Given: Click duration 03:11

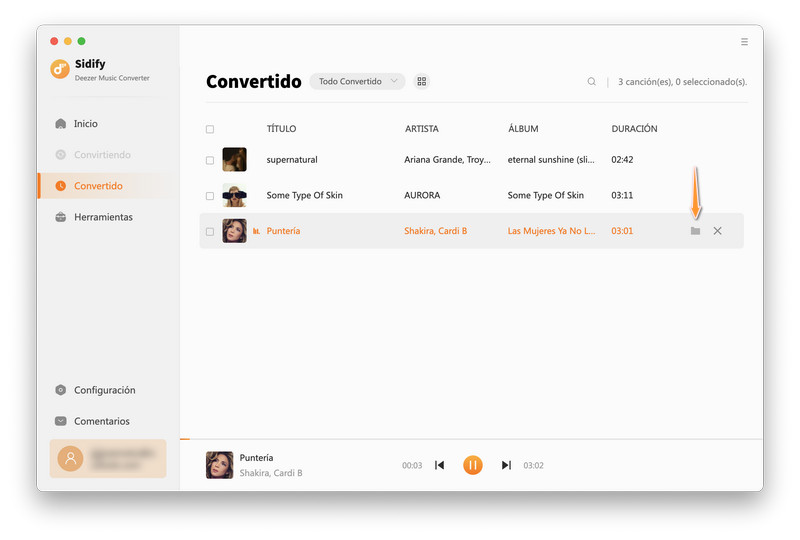Looking at the screenshot, I should click(622, 195).
